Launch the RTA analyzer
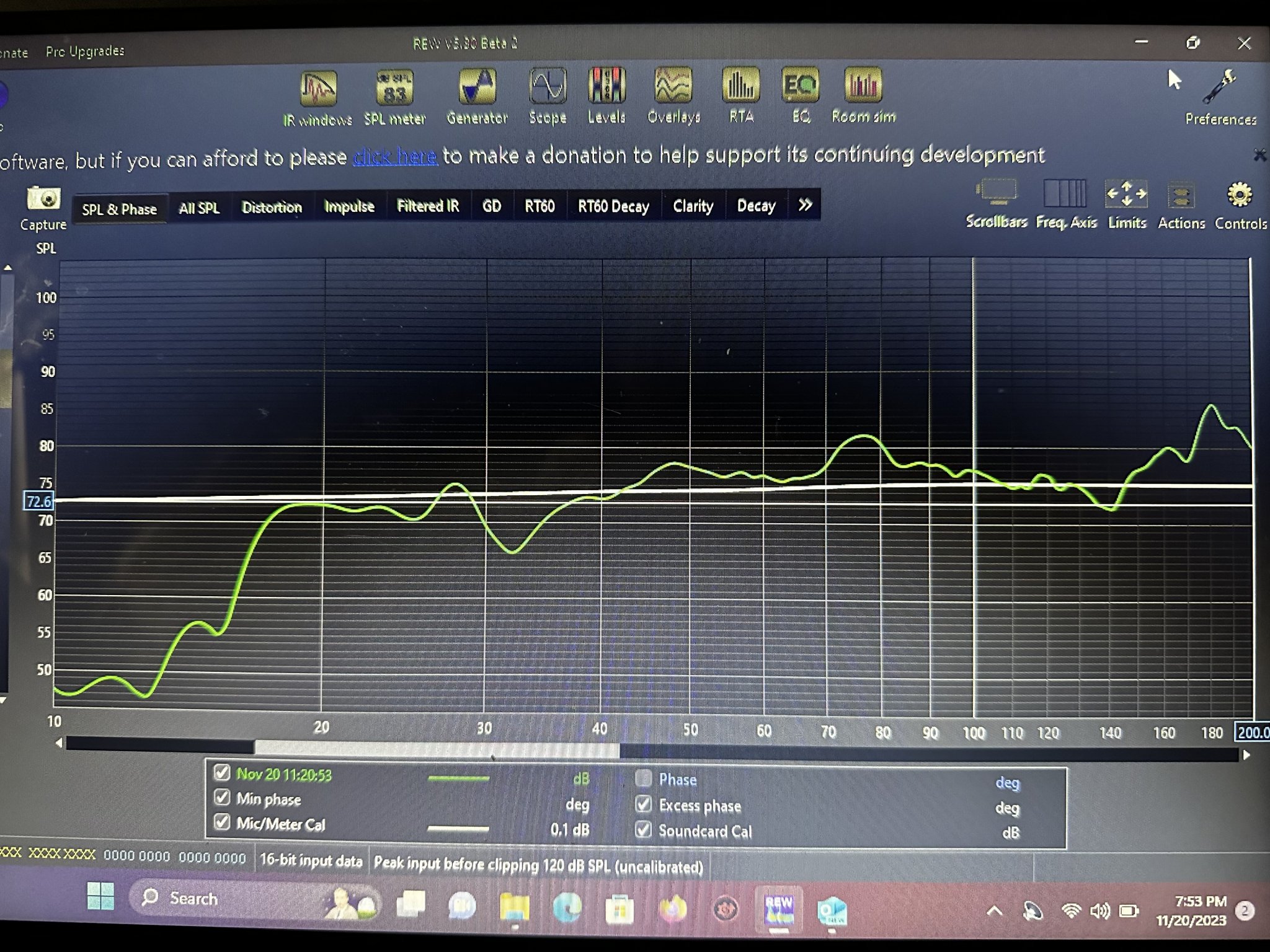 (741, 95)
